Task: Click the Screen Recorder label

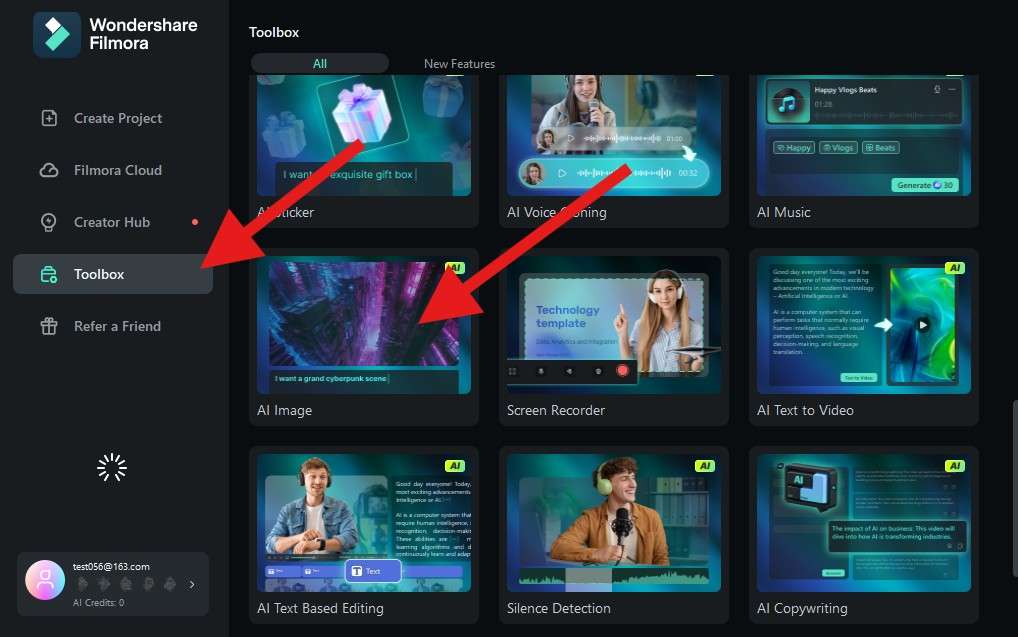Action: coord(556,410)
